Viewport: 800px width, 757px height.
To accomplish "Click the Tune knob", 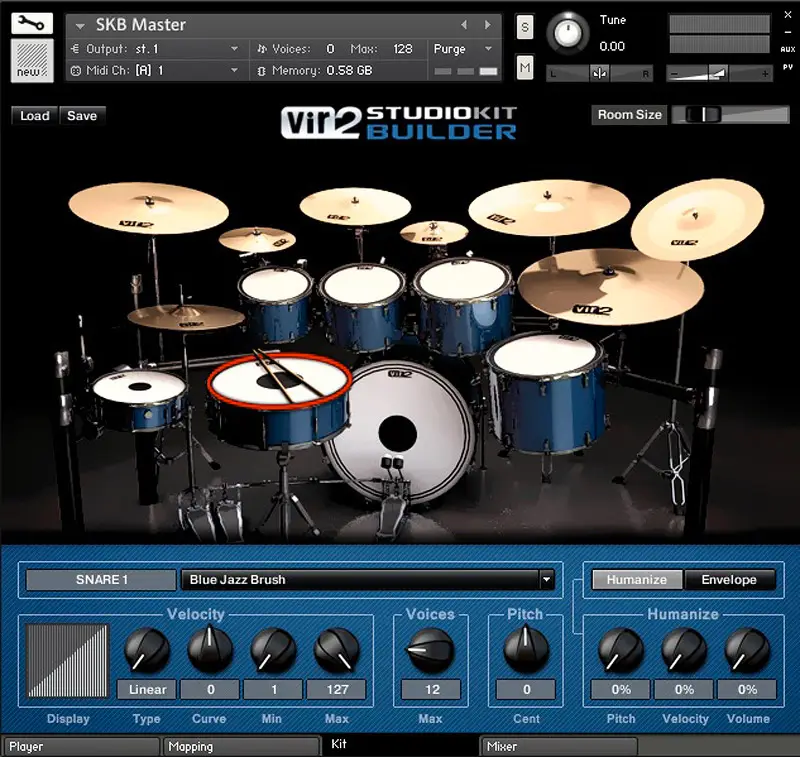I will (x=568, y=34).
